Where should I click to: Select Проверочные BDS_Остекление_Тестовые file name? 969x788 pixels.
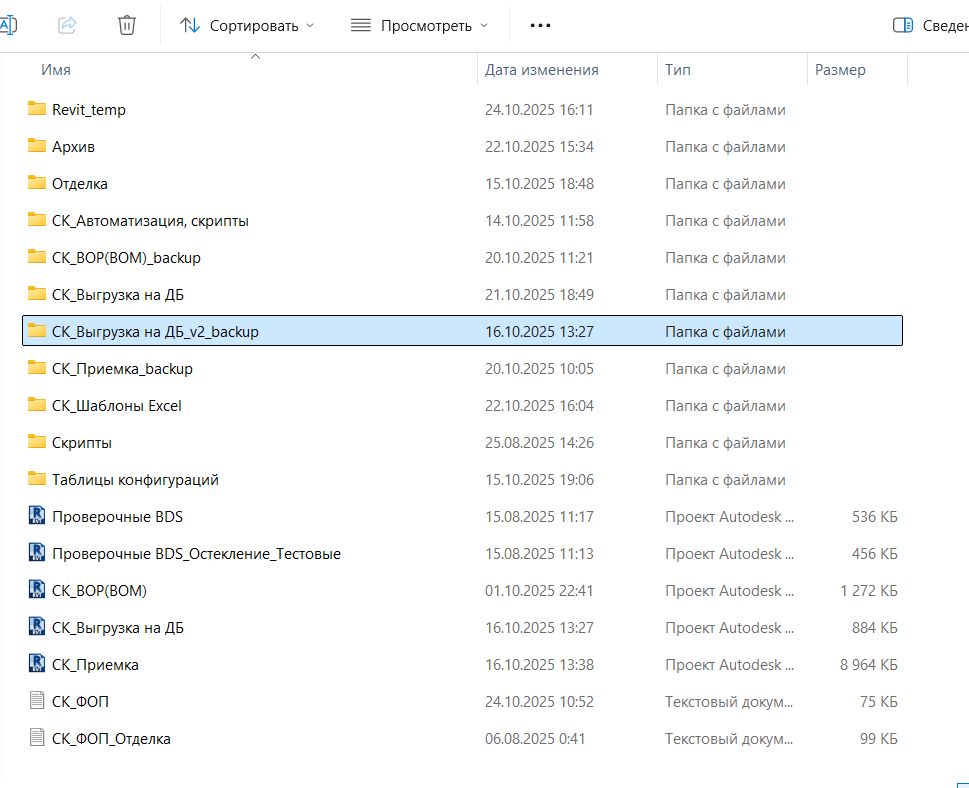click(x=197, y=554)
